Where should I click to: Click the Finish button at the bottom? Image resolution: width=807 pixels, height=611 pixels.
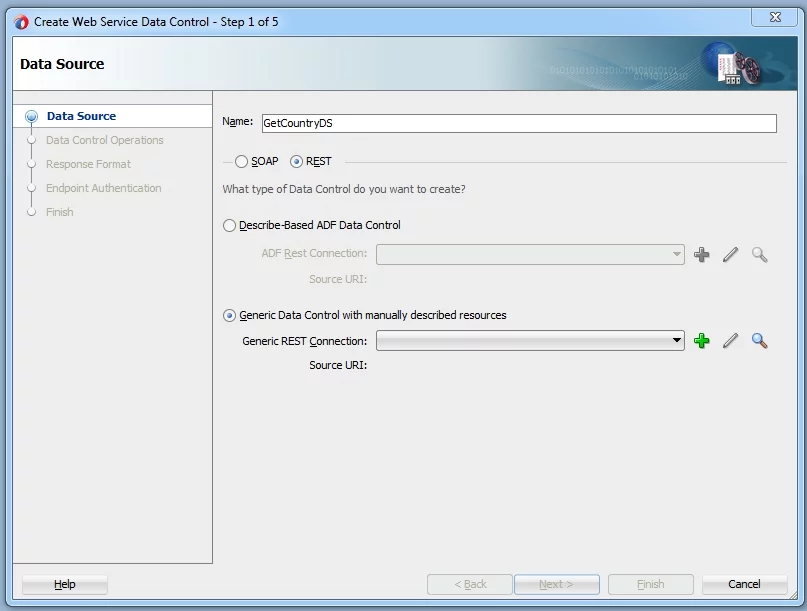tap(651, 584)
